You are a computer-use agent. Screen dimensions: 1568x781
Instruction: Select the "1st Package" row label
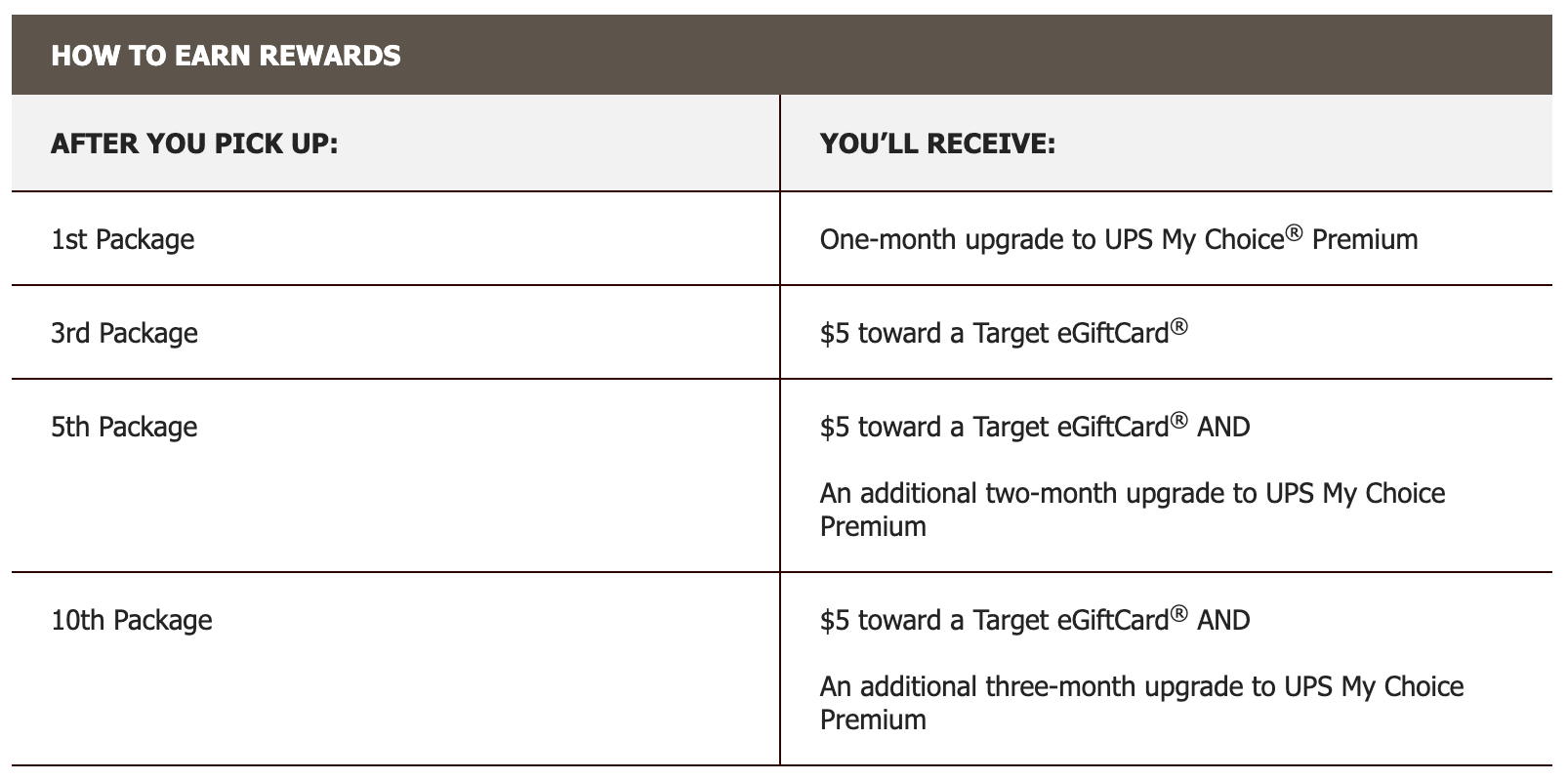[122, 239]
